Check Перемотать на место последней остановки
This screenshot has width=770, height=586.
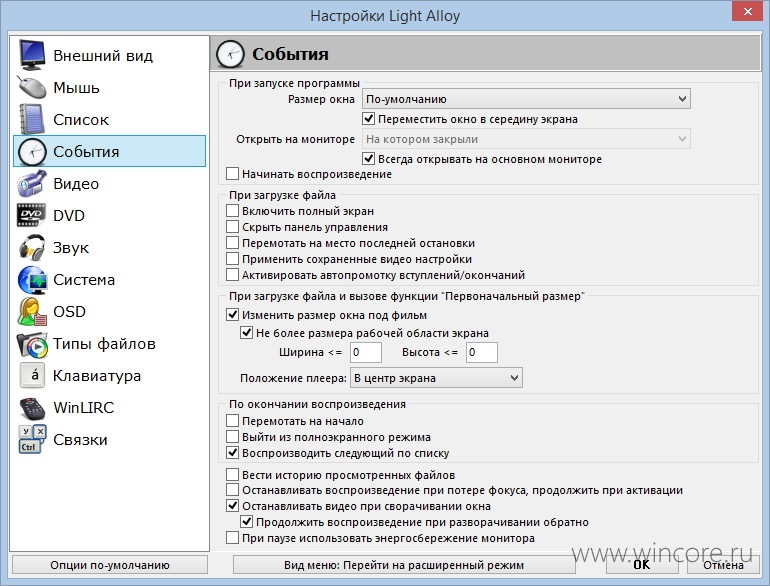point(232,243)
